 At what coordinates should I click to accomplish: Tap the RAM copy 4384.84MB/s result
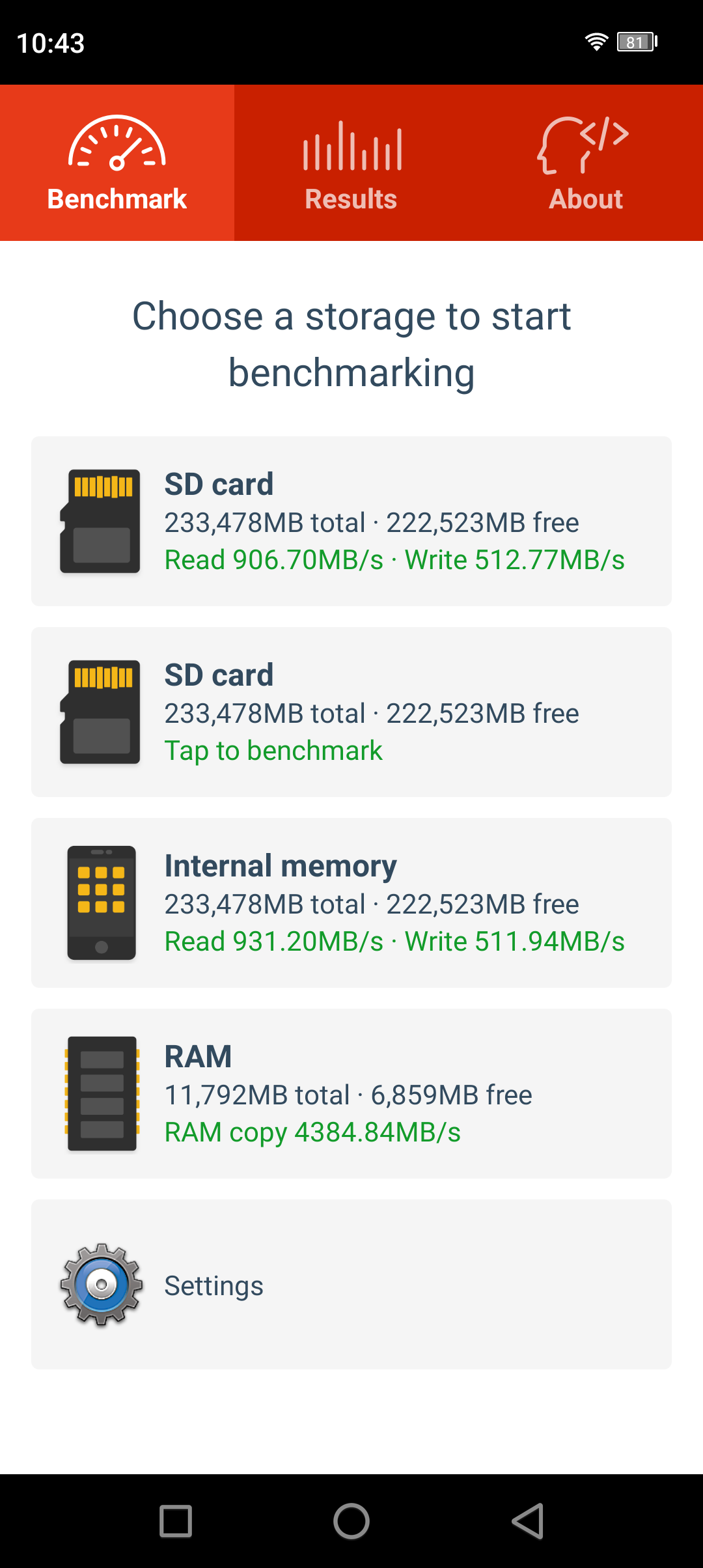pos(312,1132)
